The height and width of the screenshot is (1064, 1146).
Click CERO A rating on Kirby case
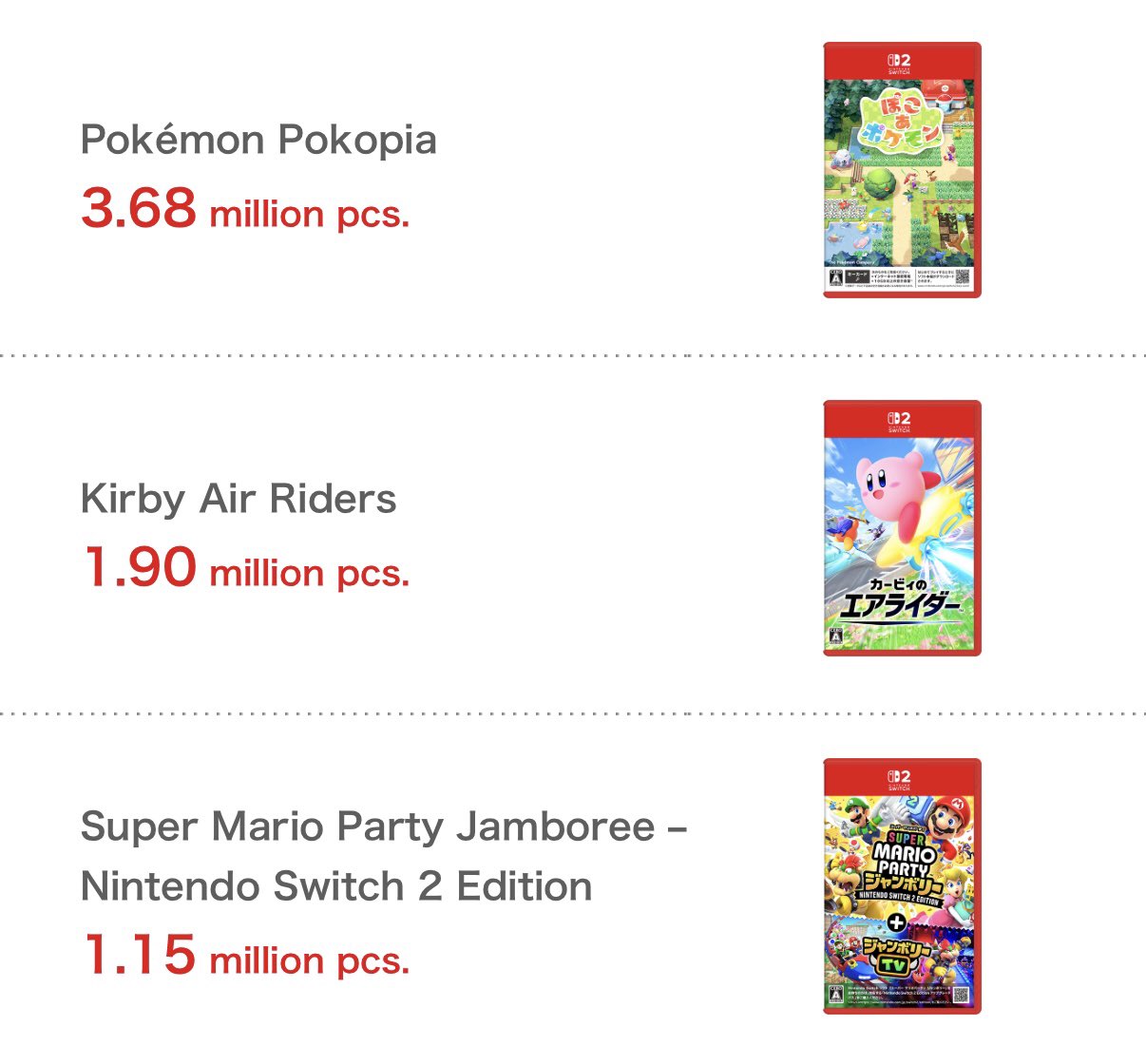coord(836,635)
